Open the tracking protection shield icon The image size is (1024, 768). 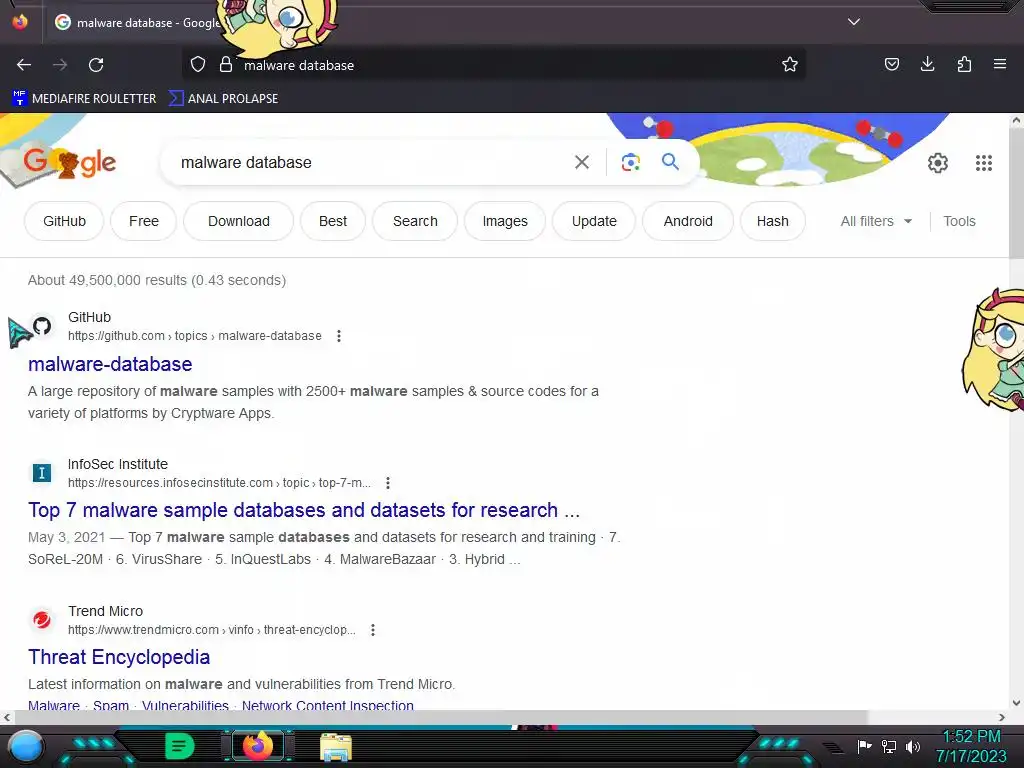pyautogui.click(x=198, y=65)
